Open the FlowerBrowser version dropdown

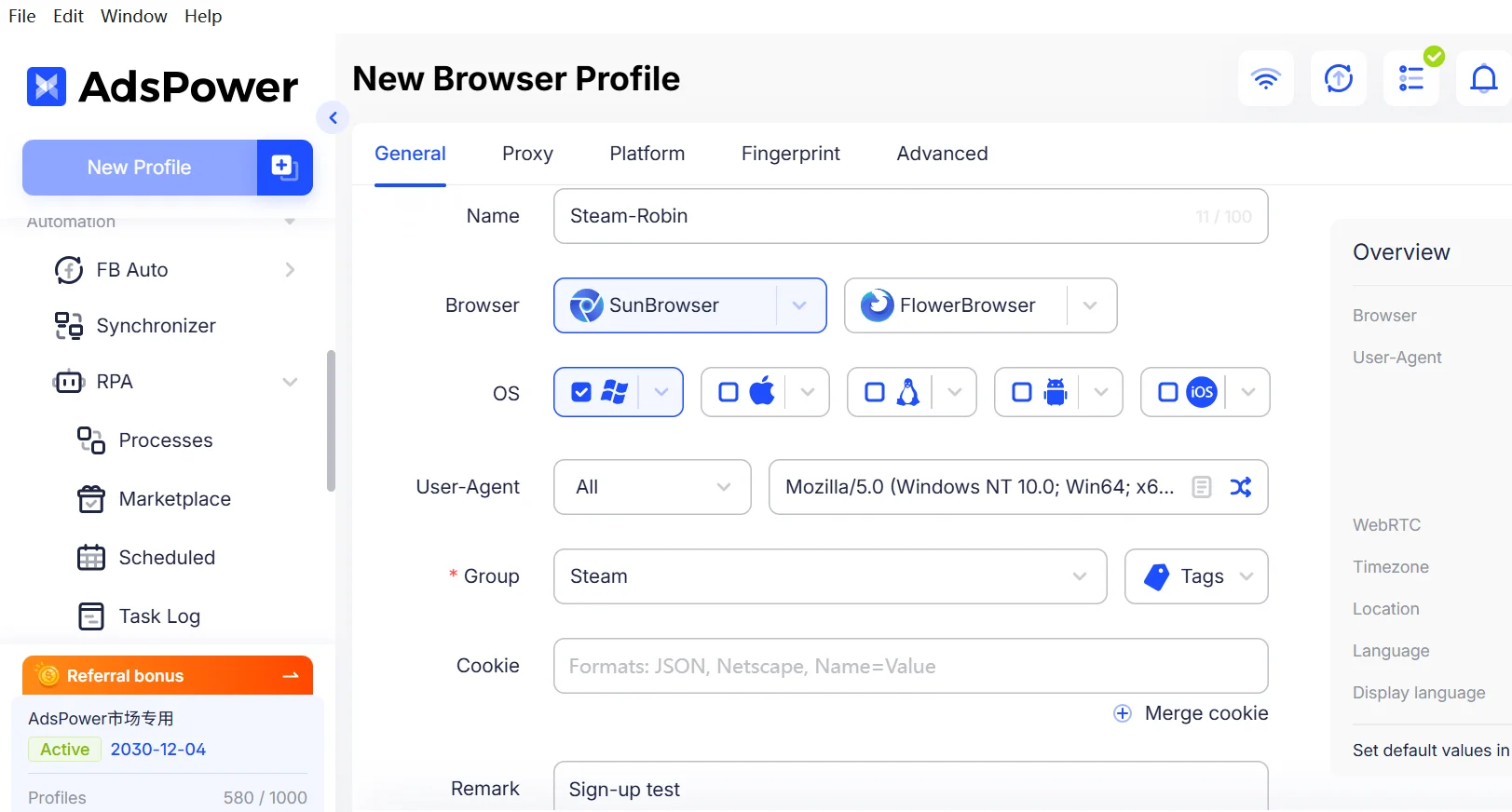pos(1090,305)
